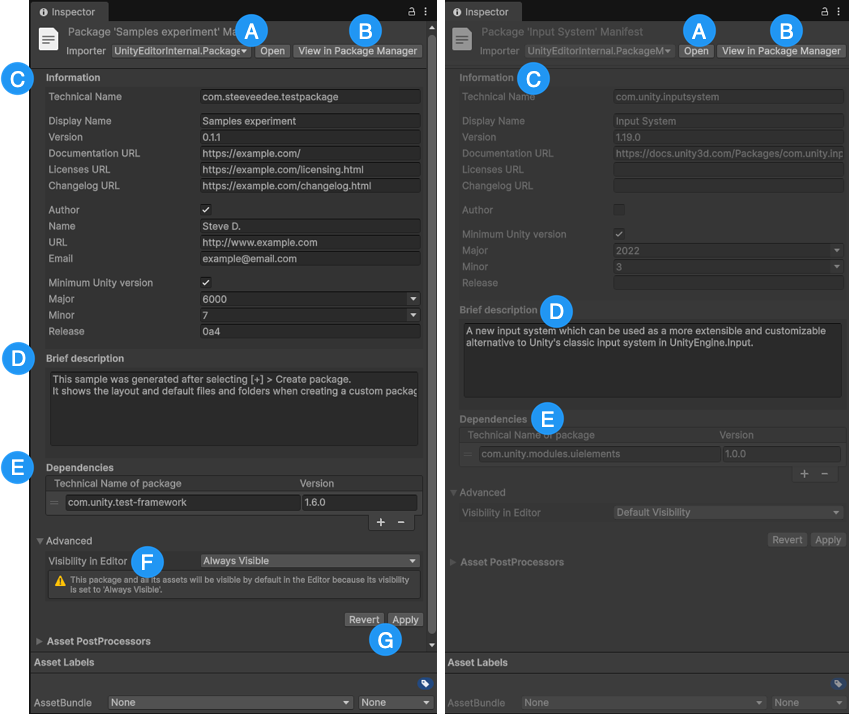Click Revert in Input System panel
Image resolution: width=849 pixels, height=714 pixels.
pyautogui.click(x=787, y=540)
